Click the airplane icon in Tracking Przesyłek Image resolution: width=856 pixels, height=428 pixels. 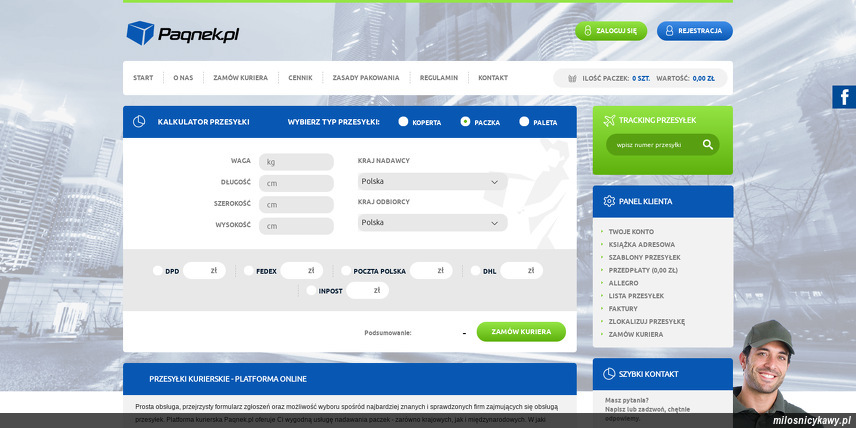609,121
